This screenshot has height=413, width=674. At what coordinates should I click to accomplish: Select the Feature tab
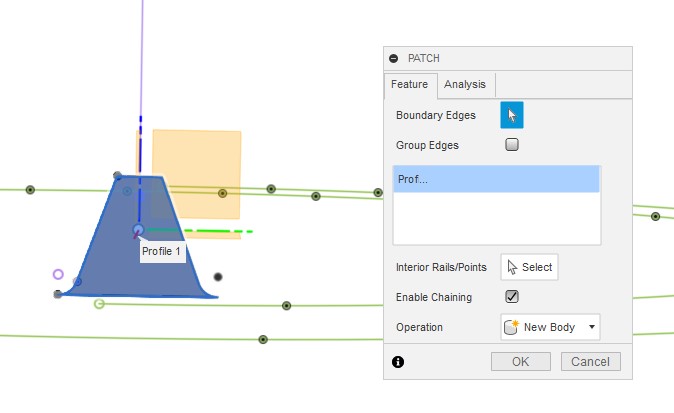tap(409, 85)
